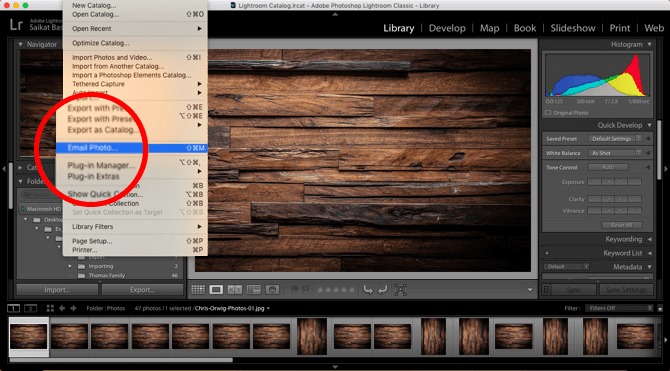Switch to the Map module

[489, 28]
